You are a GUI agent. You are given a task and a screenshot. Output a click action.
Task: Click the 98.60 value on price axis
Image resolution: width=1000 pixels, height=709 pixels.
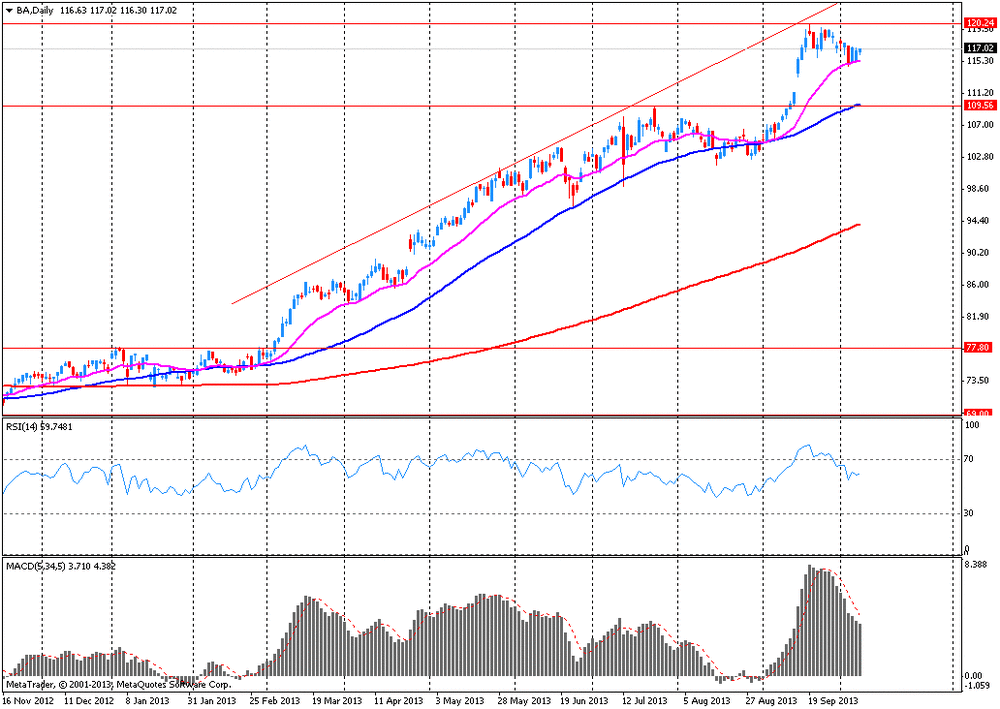coord(980,189)
